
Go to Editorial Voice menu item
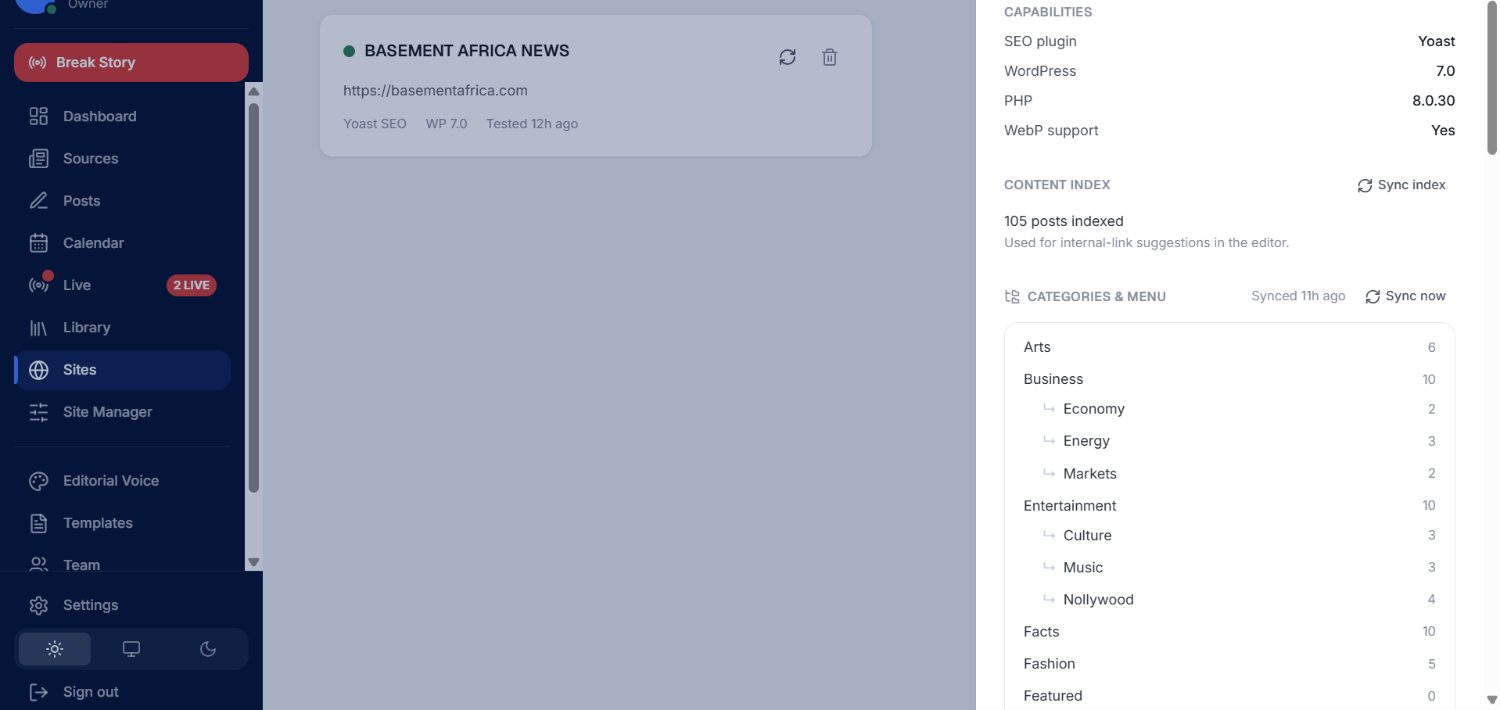pyautogui.click(x=122, y=481)
